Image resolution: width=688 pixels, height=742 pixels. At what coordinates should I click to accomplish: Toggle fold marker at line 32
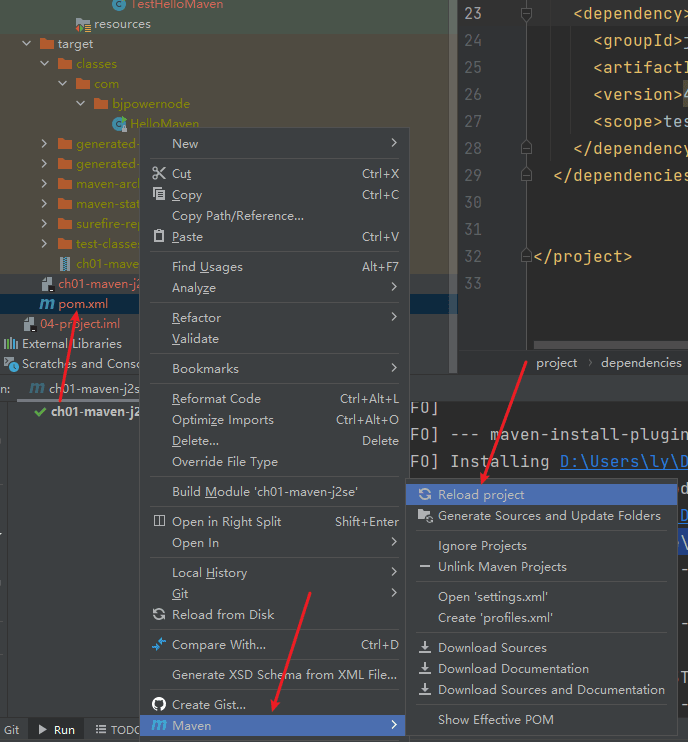point(526,256)
